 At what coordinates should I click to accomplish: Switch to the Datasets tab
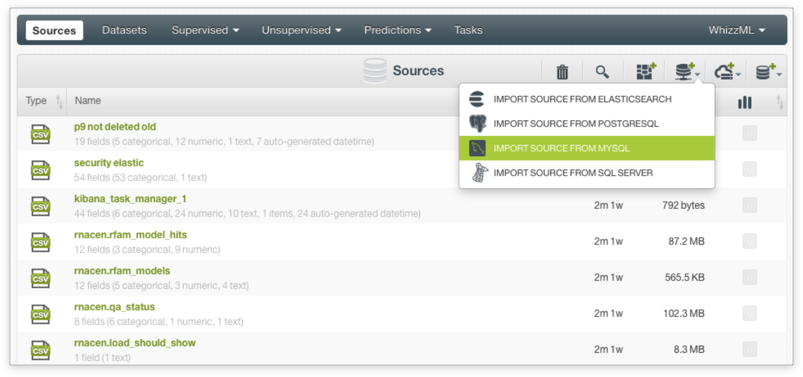(x=124, y=30)
